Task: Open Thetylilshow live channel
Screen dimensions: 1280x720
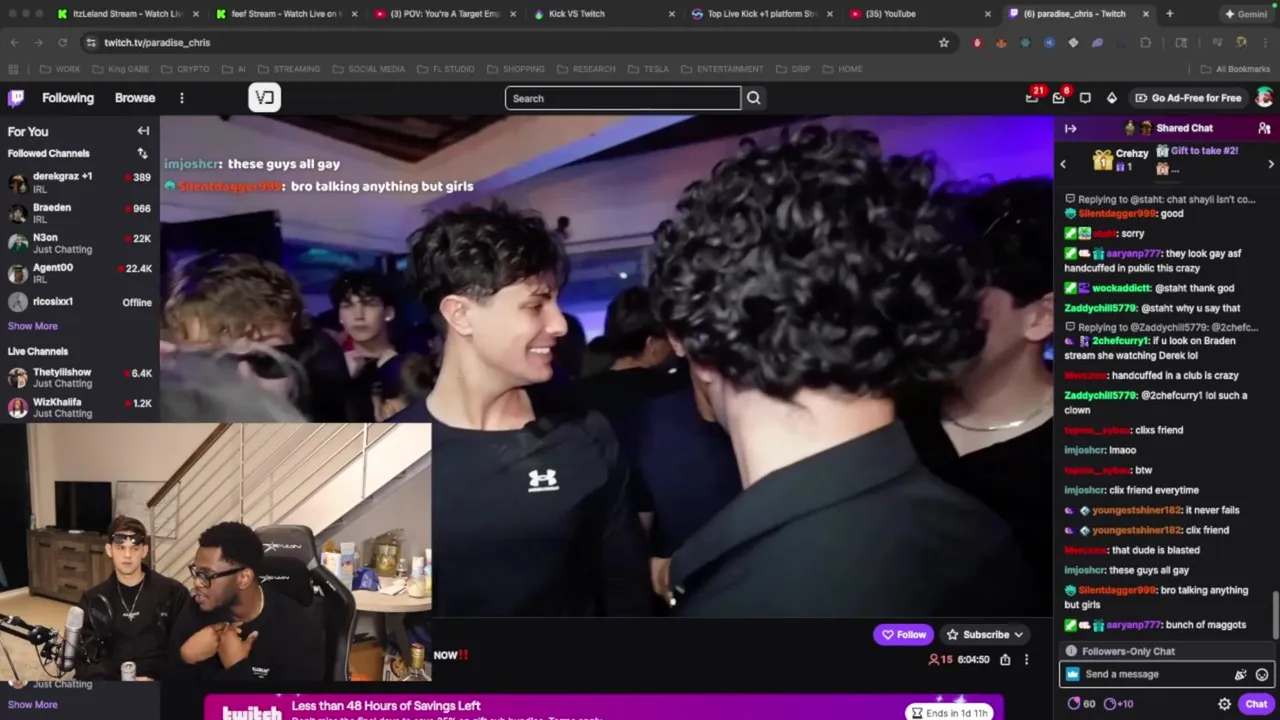Action: coord(80,377)
